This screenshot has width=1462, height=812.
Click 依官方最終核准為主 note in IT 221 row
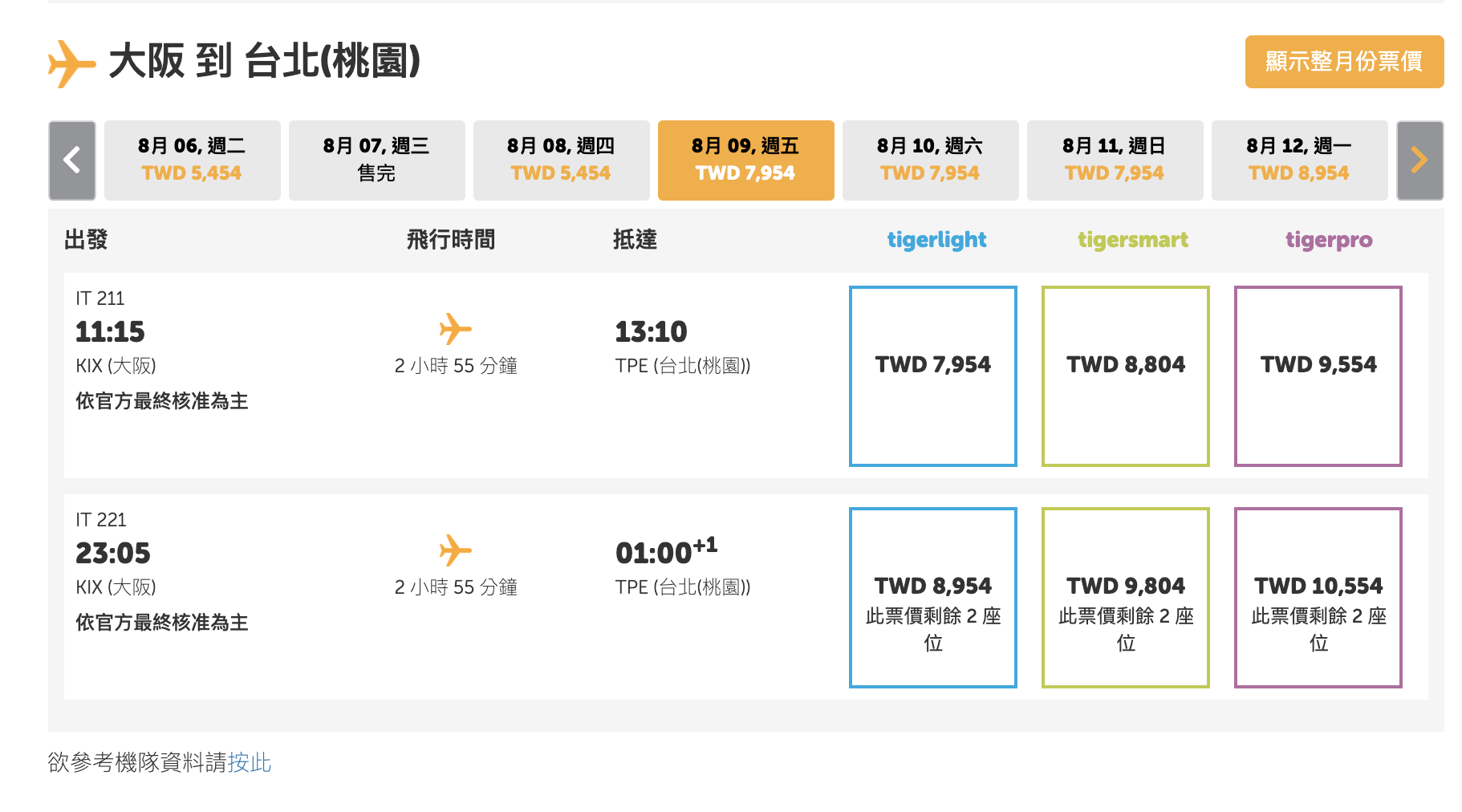click(x=162, y=623)
